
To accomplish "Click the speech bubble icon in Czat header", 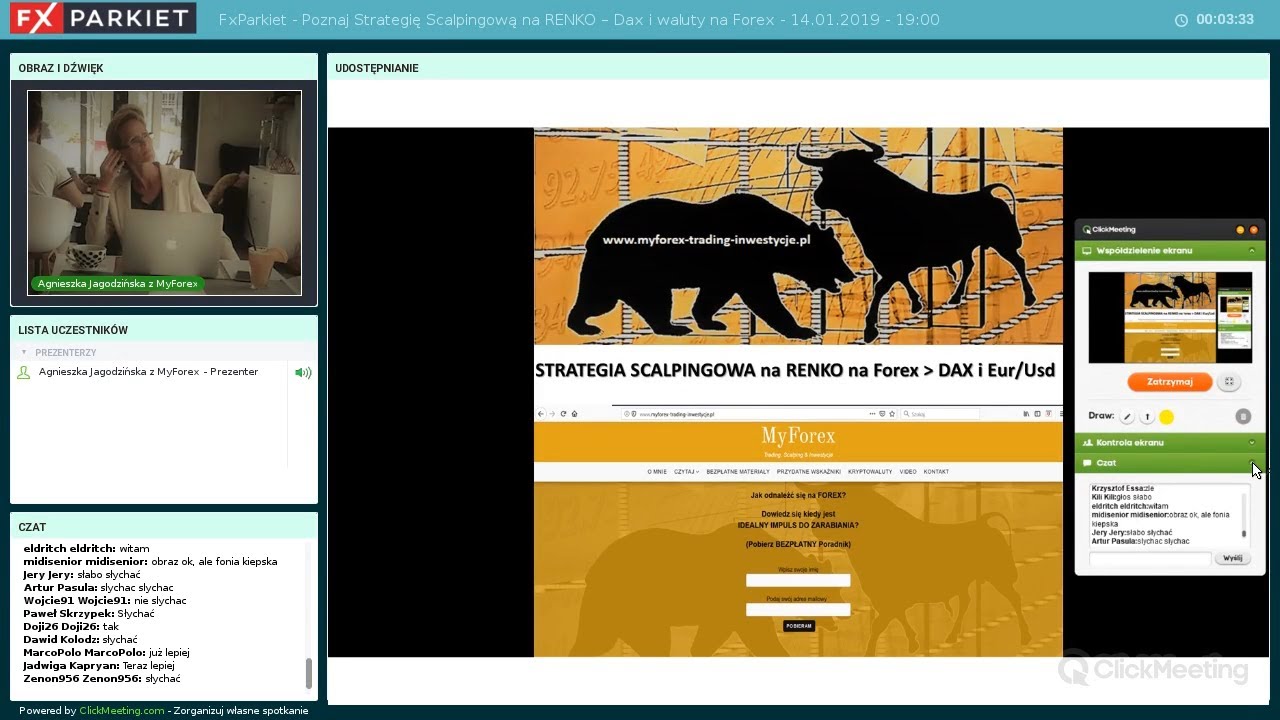I will click(x=1087, y=463).
